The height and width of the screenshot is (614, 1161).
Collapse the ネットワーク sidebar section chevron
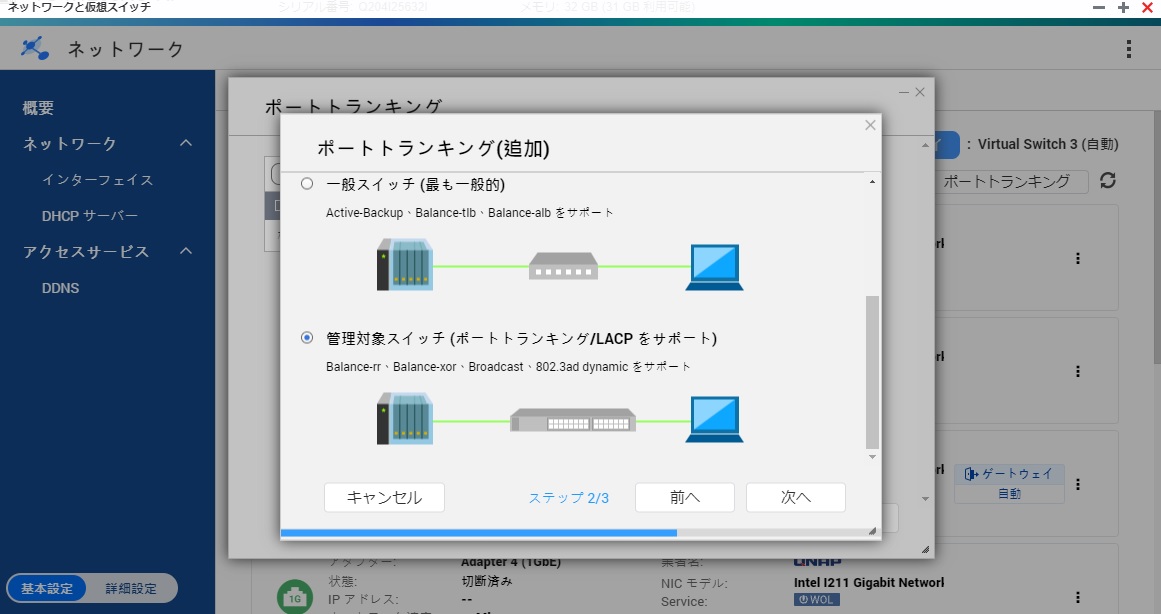point(186,144)
